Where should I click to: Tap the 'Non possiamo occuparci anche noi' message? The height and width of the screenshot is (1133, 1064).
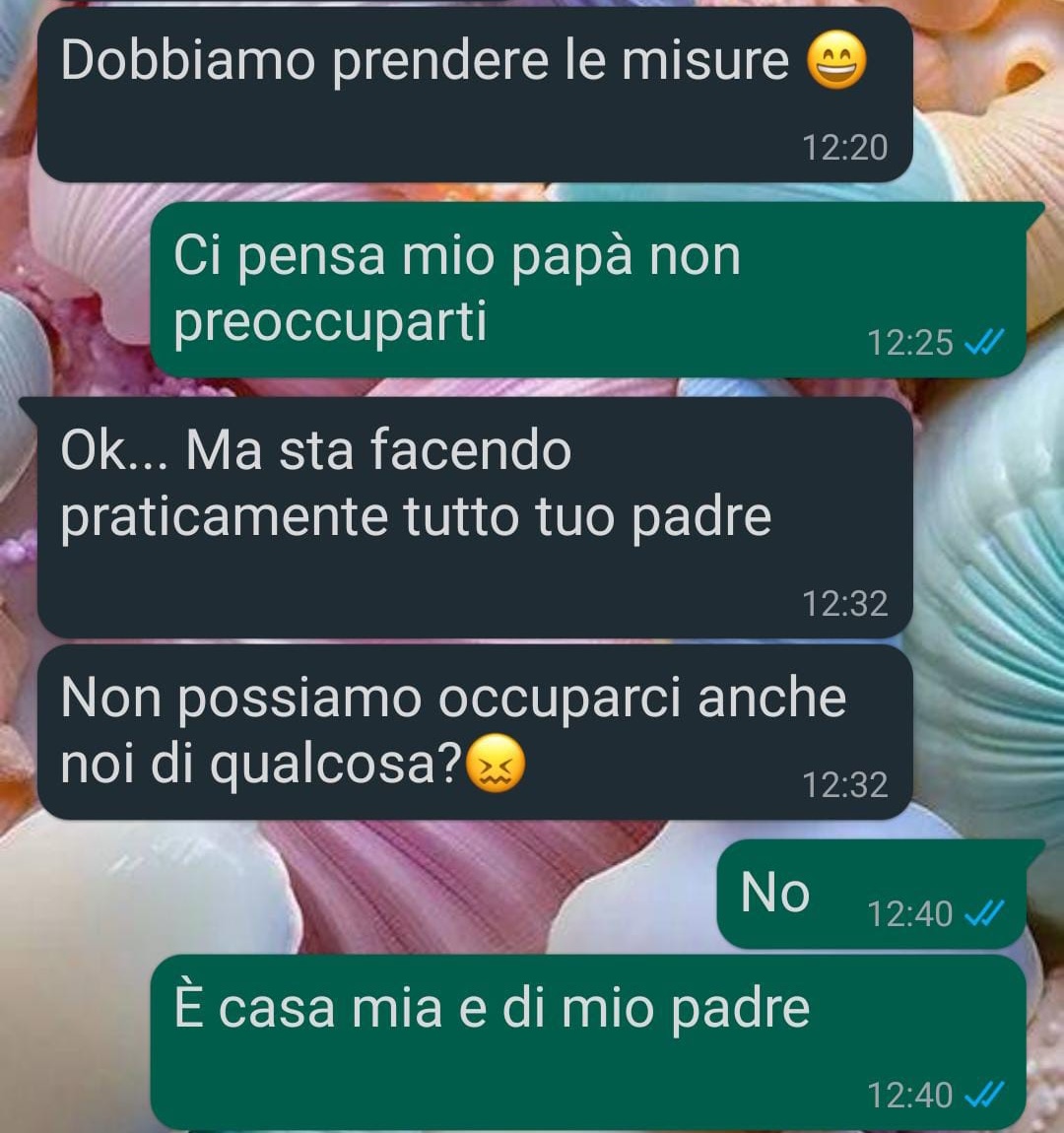point(475,732)
